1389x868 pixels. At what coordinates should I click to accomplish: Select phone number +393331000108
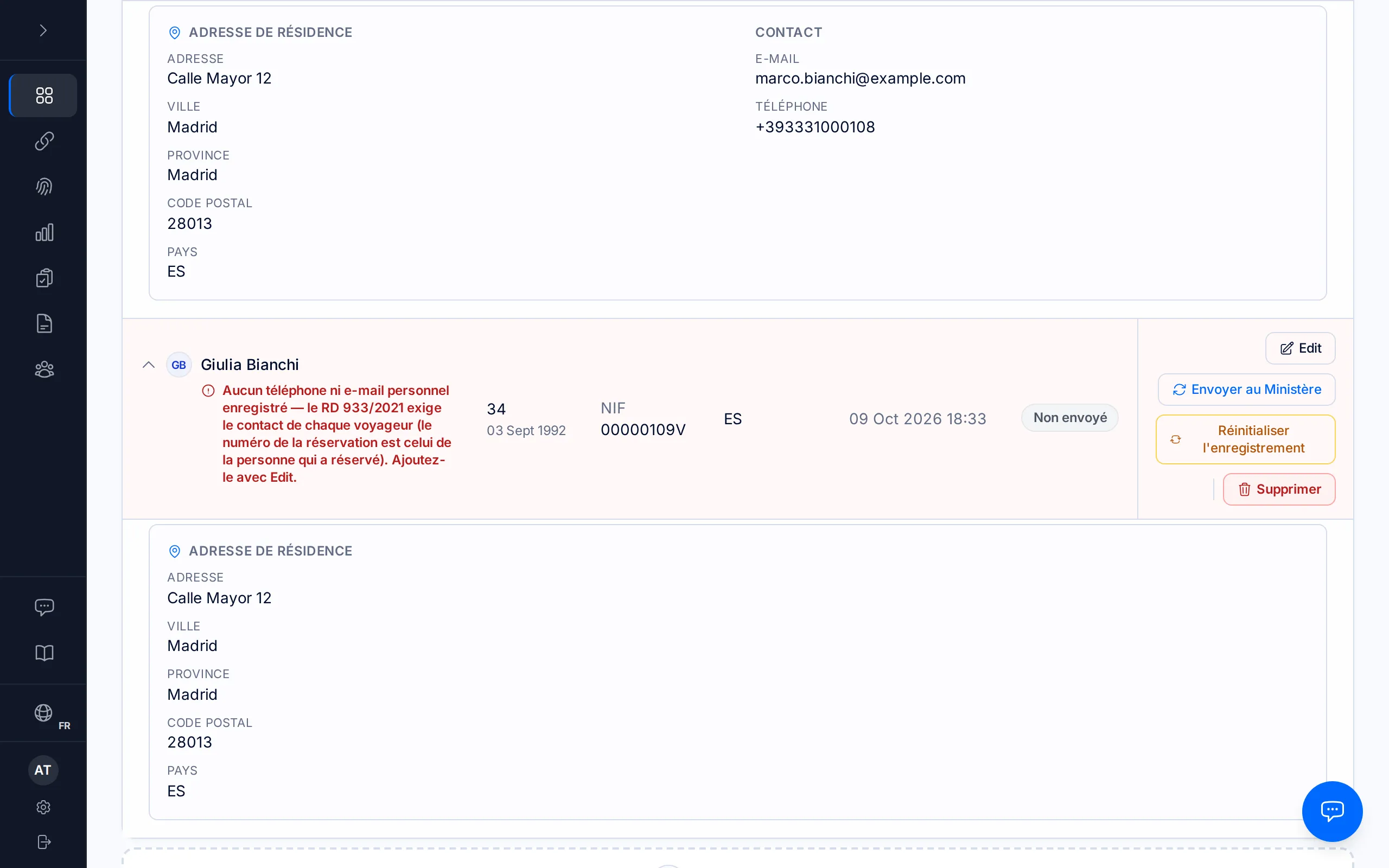coord(815,127)
